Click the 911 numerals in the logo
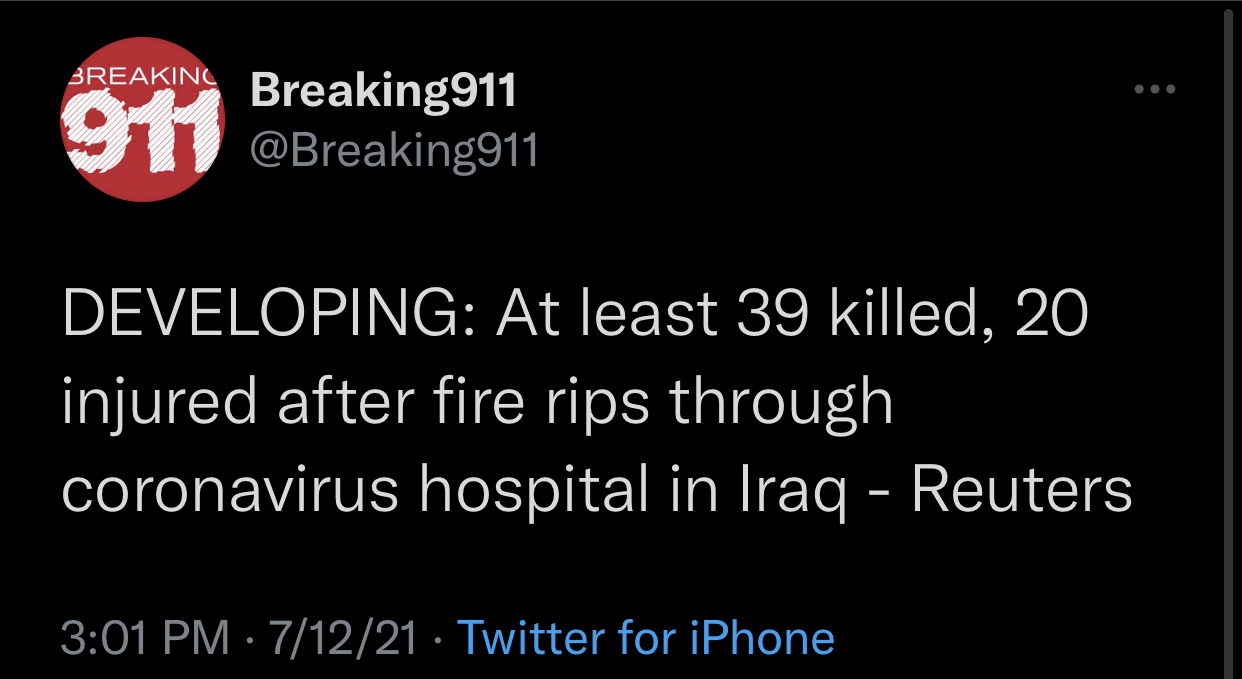The image size is (1242, 679). [143, 126]
